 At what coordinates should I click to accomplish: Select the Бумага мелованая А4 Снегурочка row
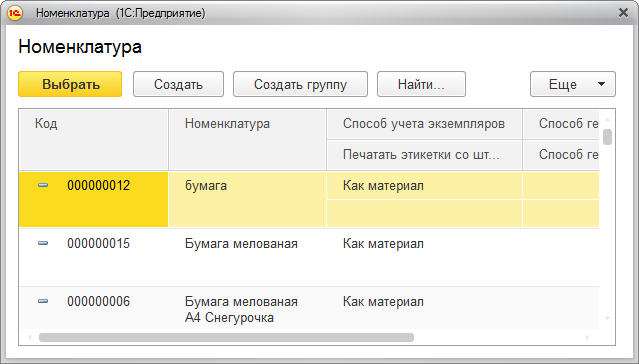(x=309, y=308)
